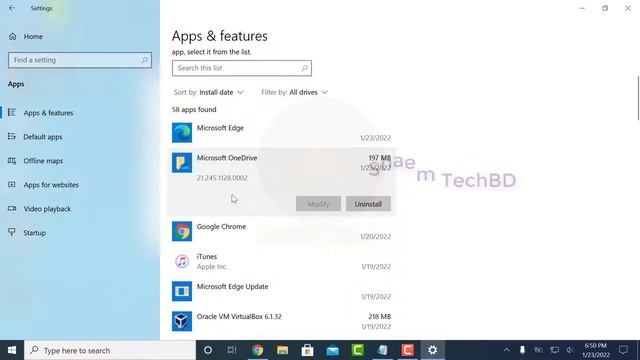This screenshot has width=640, height=360.
Task: Select the Google Chrome app entry
Action: (281, 231)
